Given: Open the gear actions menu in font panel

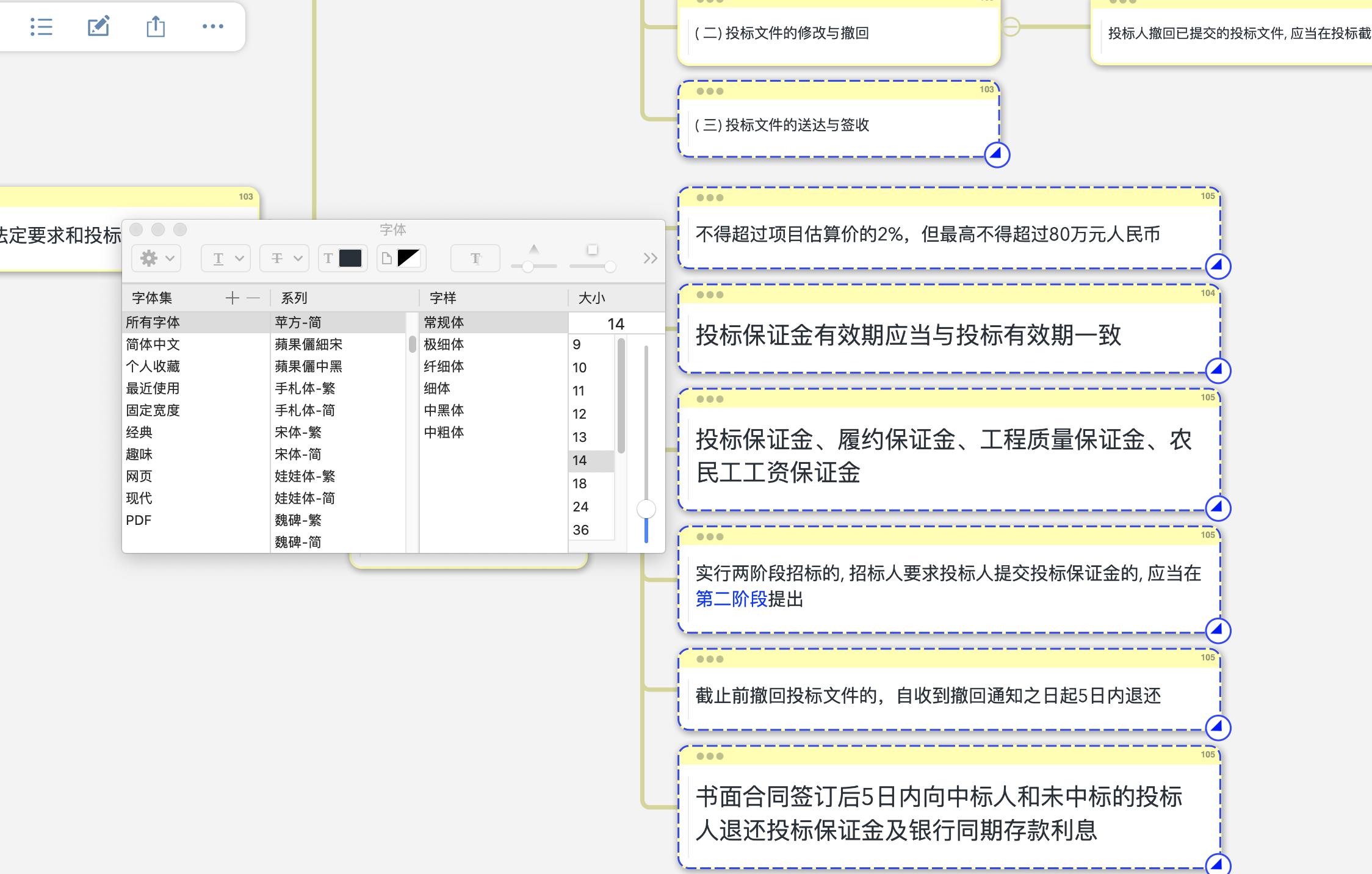Looking at the screenshot, I should [x=156, y=258].
